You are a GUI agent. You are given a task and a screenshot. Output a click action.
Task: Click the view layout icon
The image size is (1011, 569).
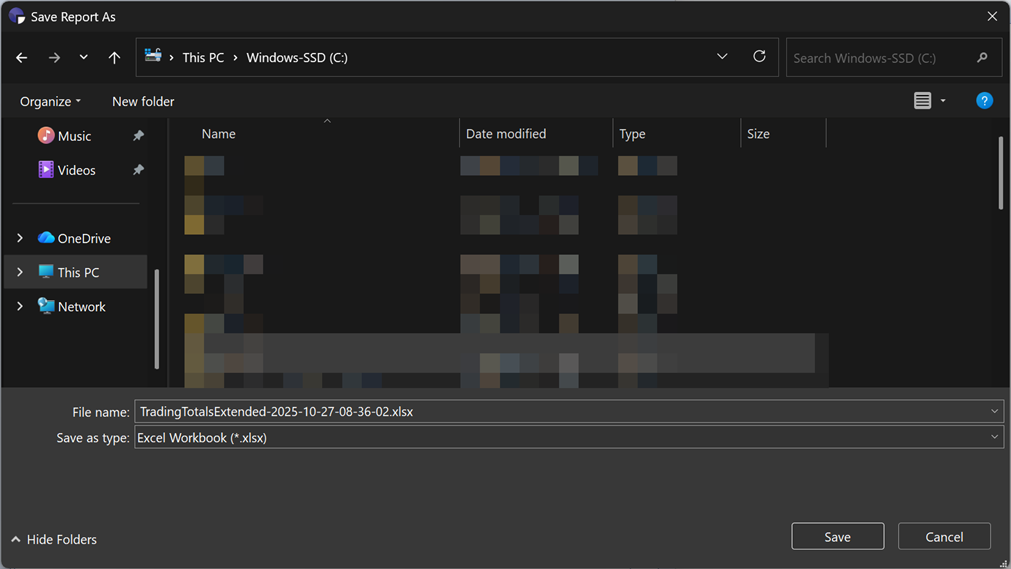(x=922, y=101)
